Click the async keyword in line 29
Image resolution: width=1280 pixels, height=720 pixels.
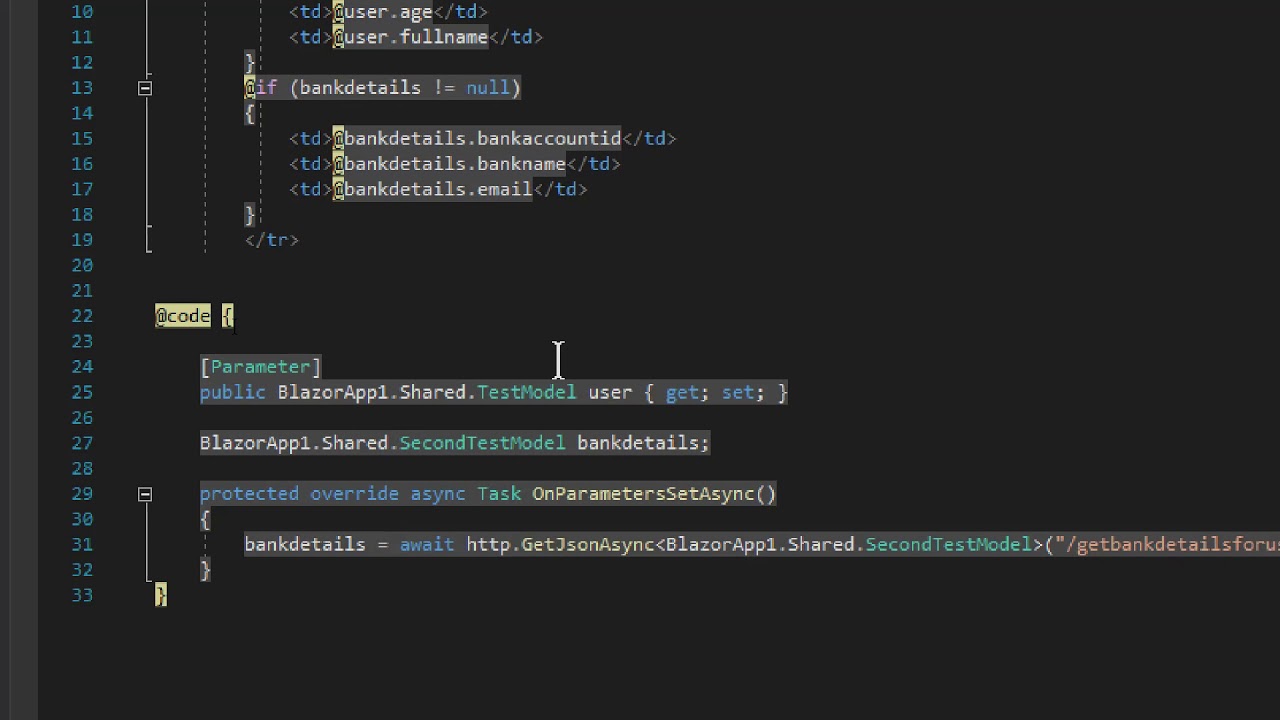pyautogui.click(x=438, y=494)
